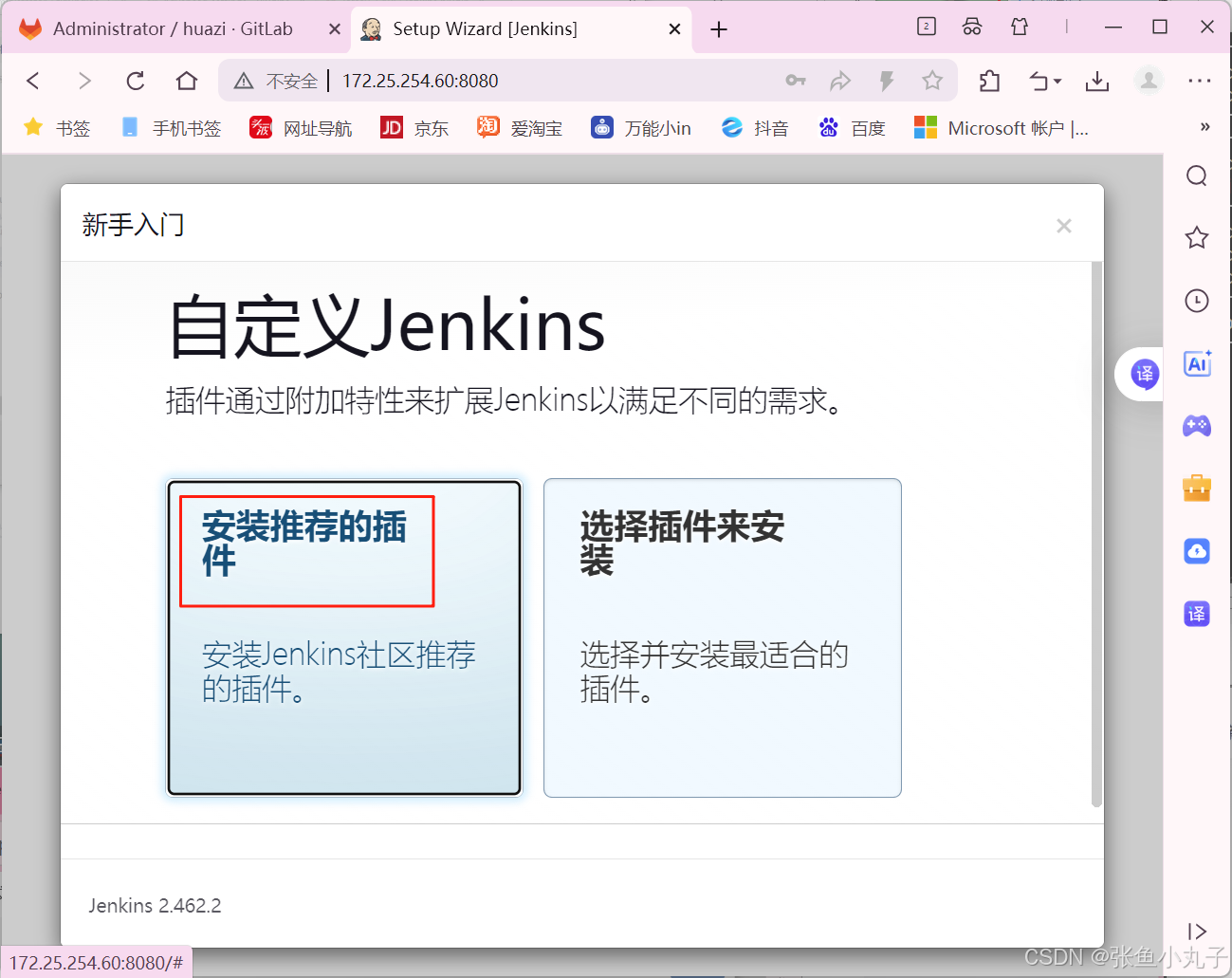Minimize the browser window
The width and height of the screenshot is (1232, 978).
click(1113, 27)
